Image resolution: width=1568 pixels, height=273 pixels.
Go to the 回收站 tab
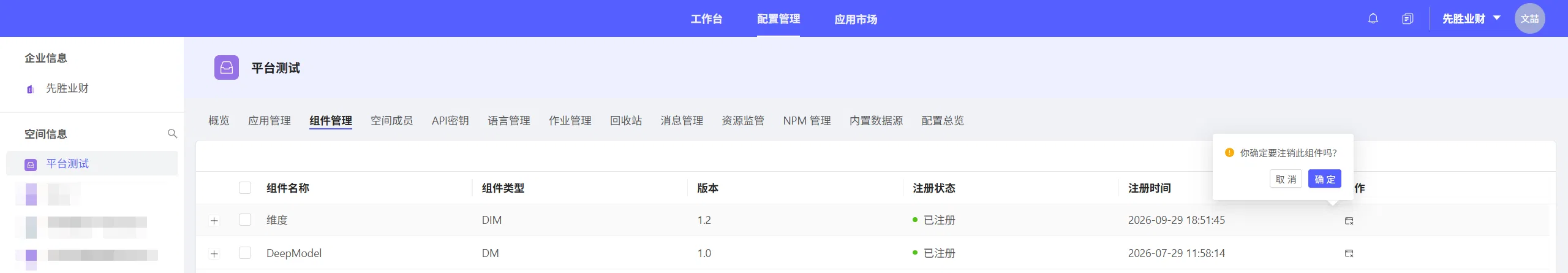[x=626, y=121]
